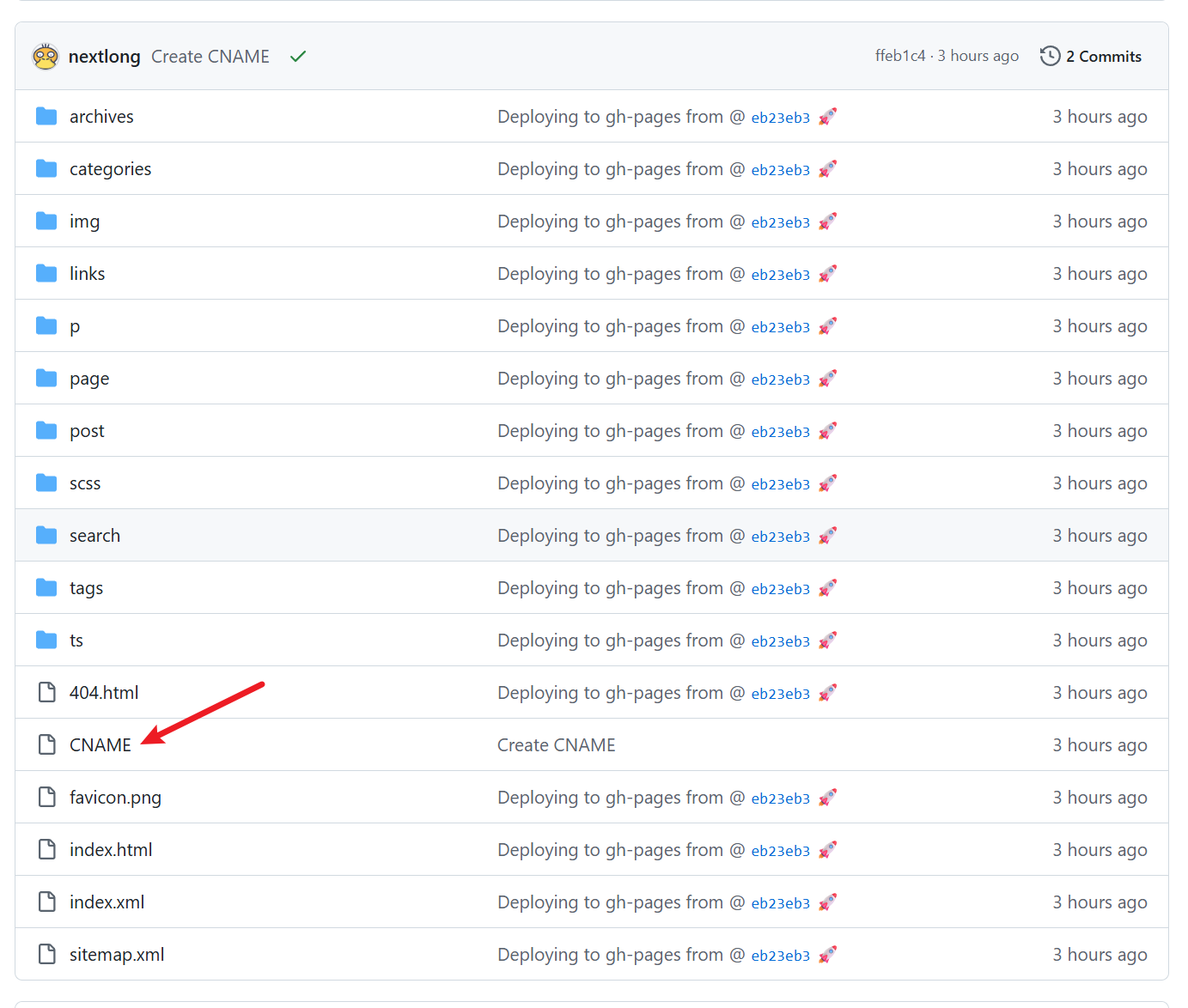Open the 2 Commits history link
Image resolution: width=1188 pixels, height=1008 pixels.
[x=1103, y=57]
